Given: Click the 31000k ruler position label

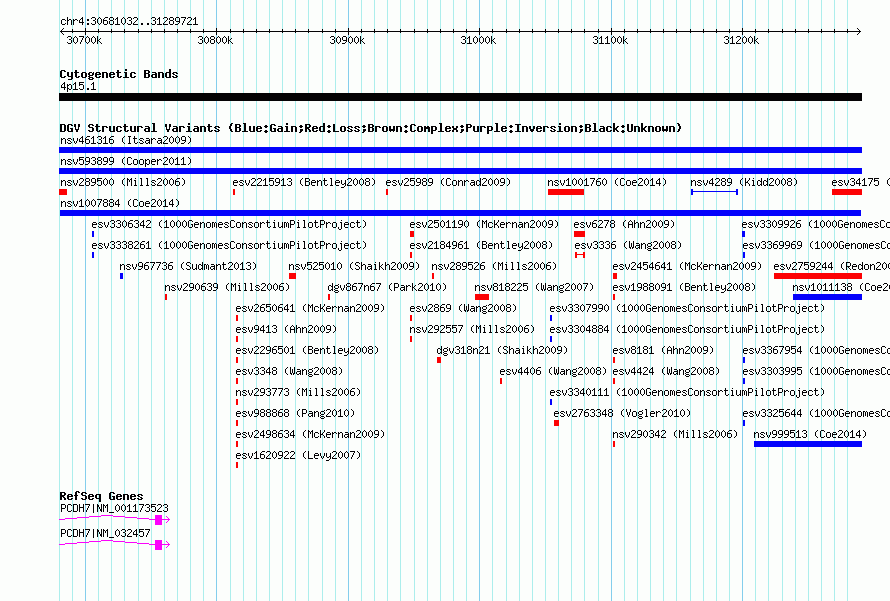Looking at the screenshot, I should click(x=478, y=40).
